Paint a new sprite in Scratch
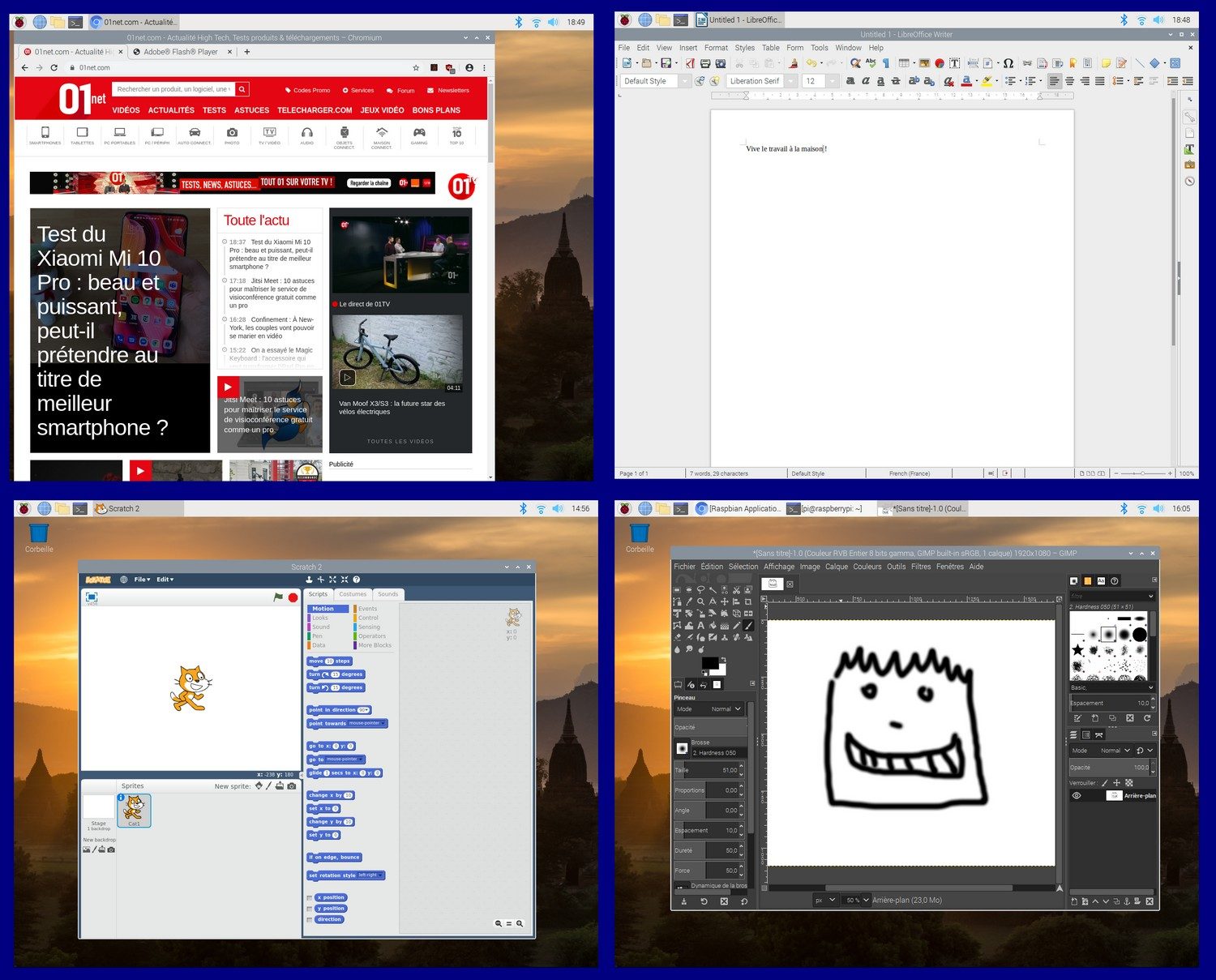1216x980 pixels. click(x=268, y=786)
